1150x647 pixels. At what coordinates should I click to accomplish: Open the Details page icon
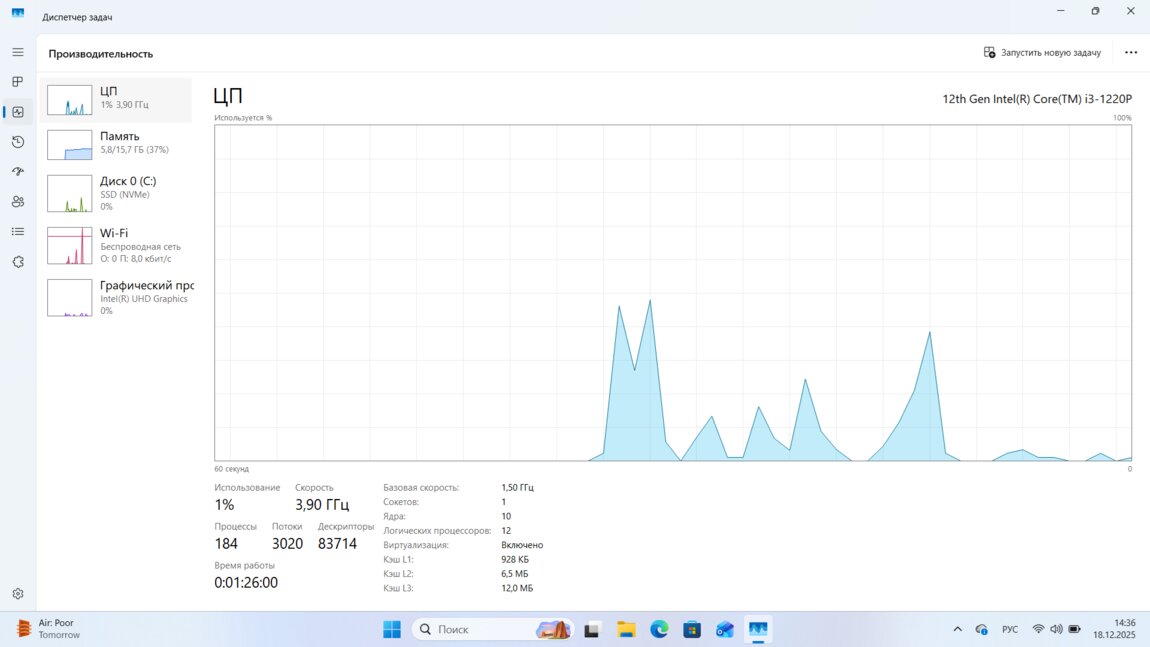tap(18, 232)
